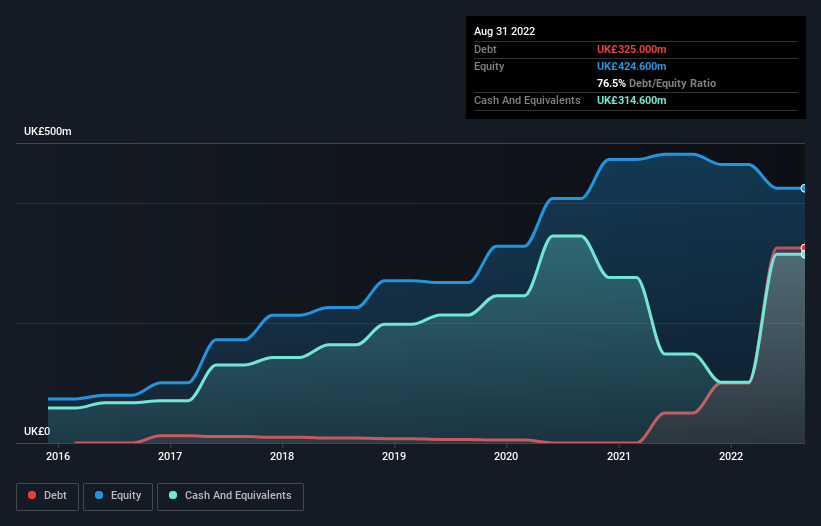Click the 2022 x-axis label
The width and height of the screenshot is (821, 526).
731,456
